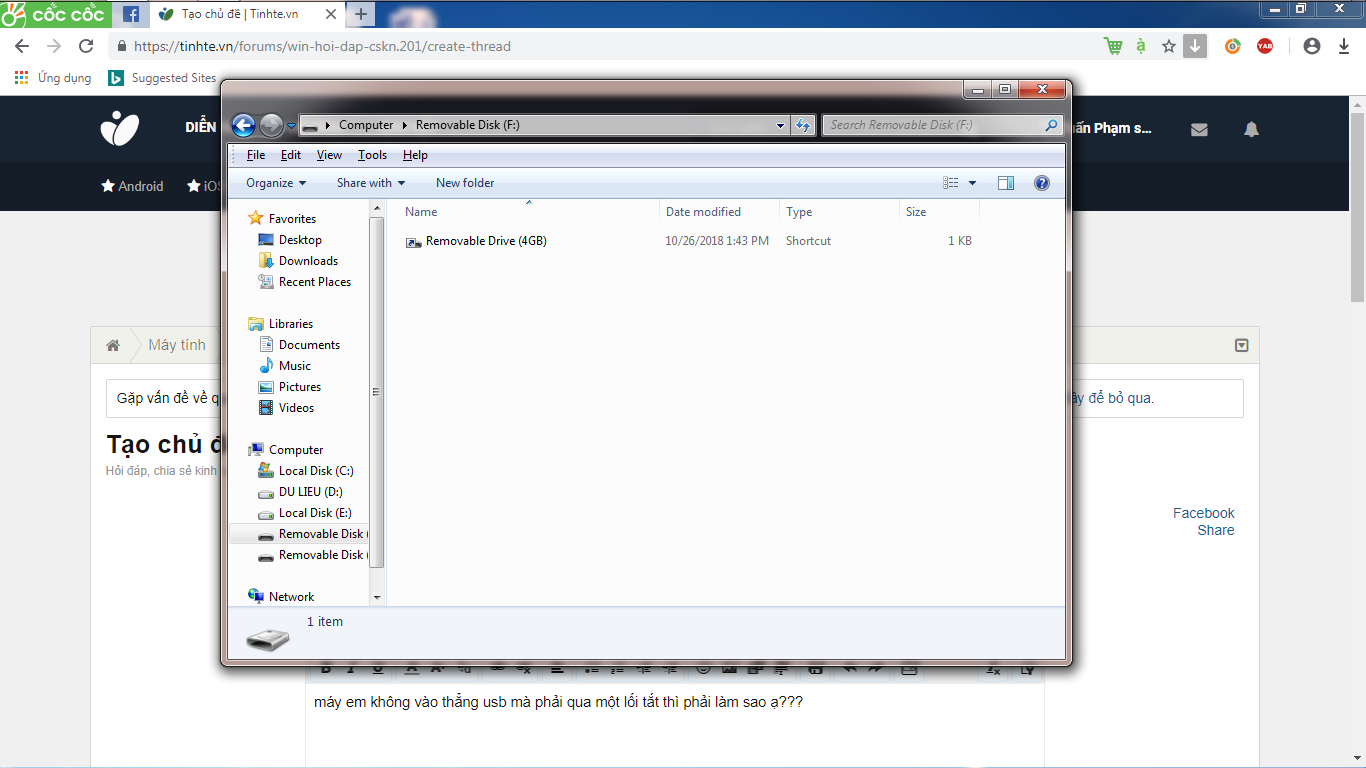1366x768 pixels.
Task: Open the browser profile account icon
Action: [1313, 46]
